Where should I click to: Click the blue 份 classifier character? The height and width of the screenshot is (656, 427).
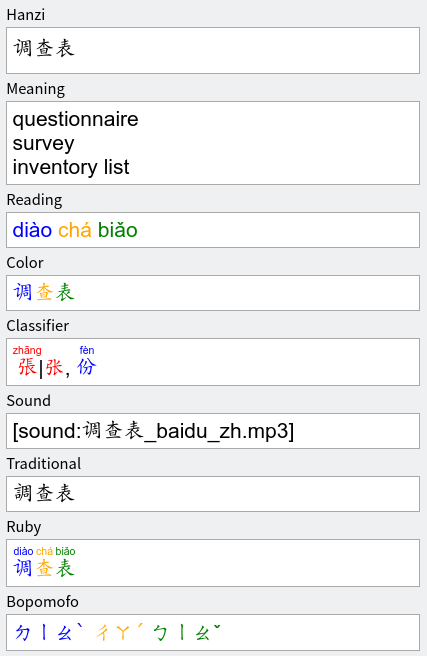pos(87,367)
